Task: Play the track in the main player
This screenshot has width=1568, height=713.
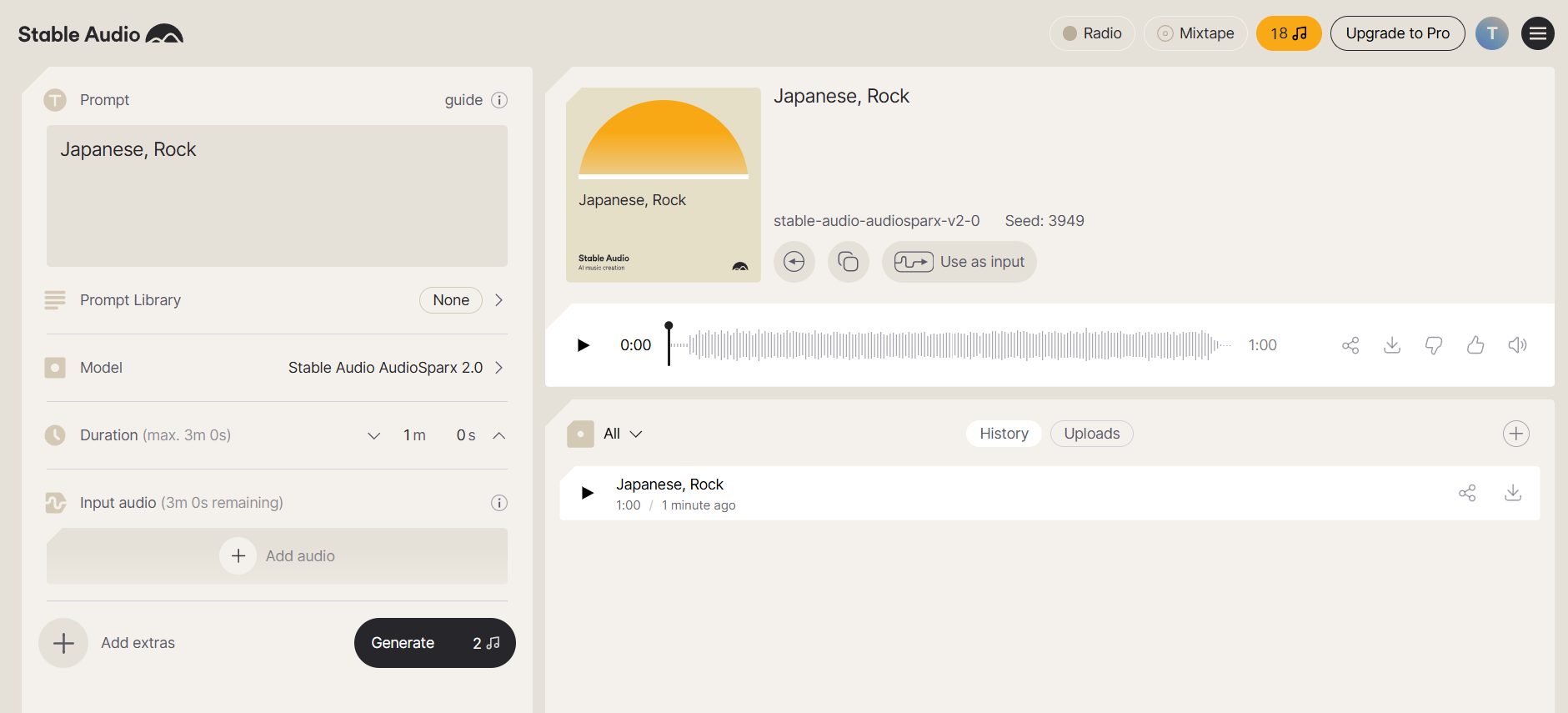Action: [584, 345]
